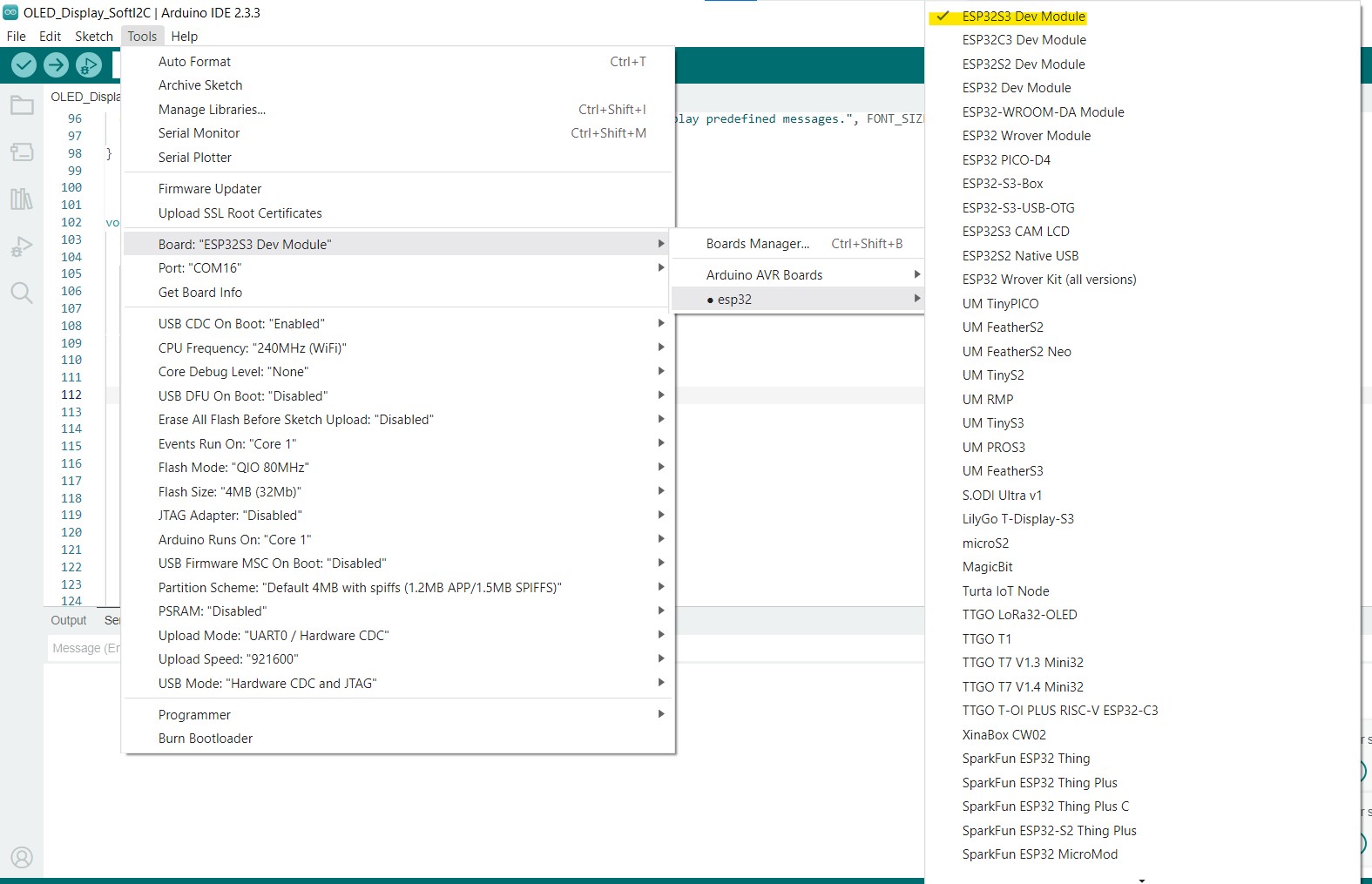Choose Archive Sketch
Image resolution: width=1372 pixels, height=884 pixels.
coord(397,85)
